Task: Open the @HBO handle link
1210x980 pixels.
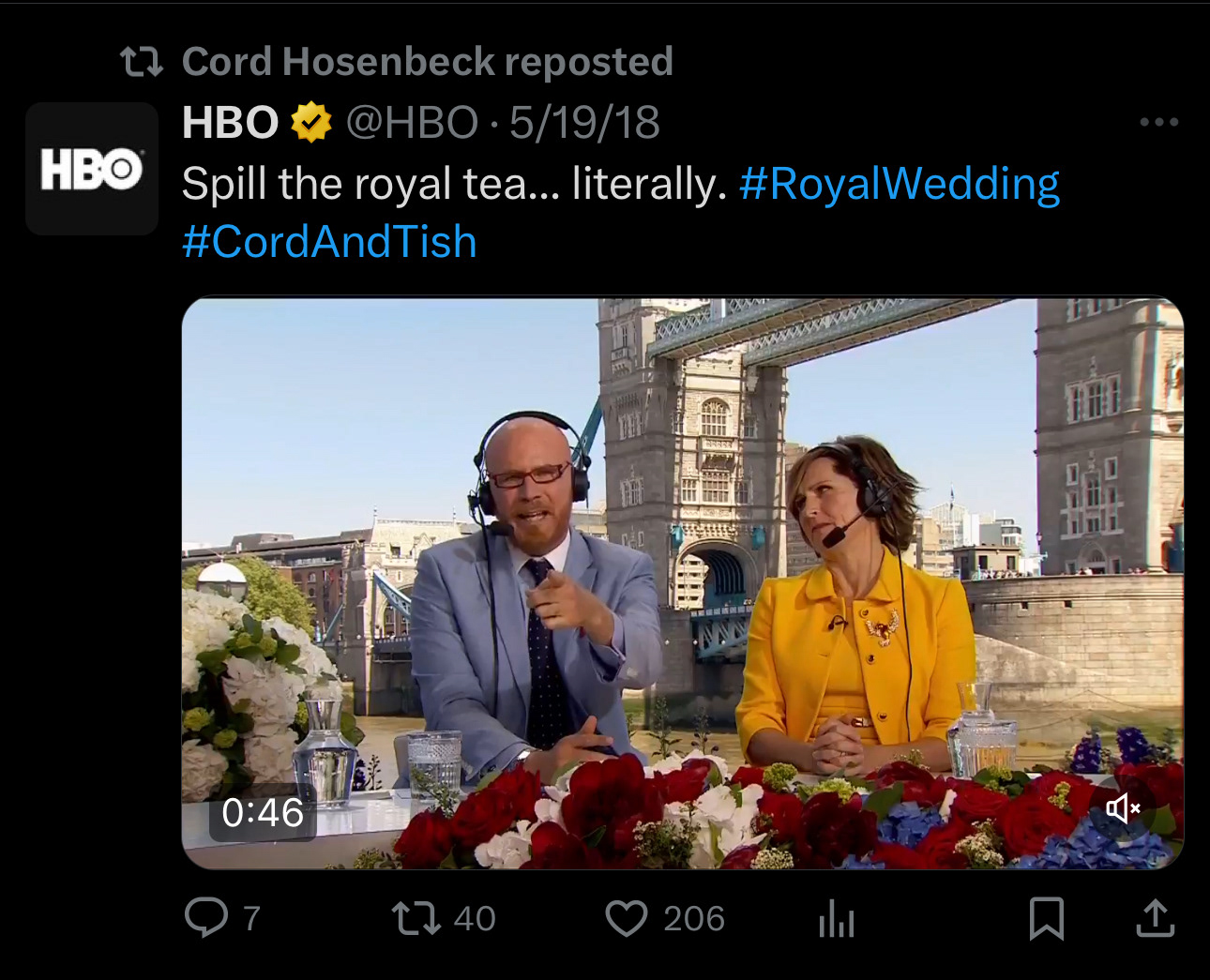Action: tap(412, 123)
